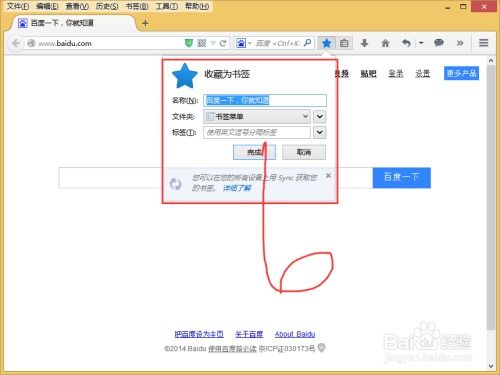Open the bookmarks list icon beside the star
The height and width of the screenshot is (375, 500).
[x=344, y=43]
